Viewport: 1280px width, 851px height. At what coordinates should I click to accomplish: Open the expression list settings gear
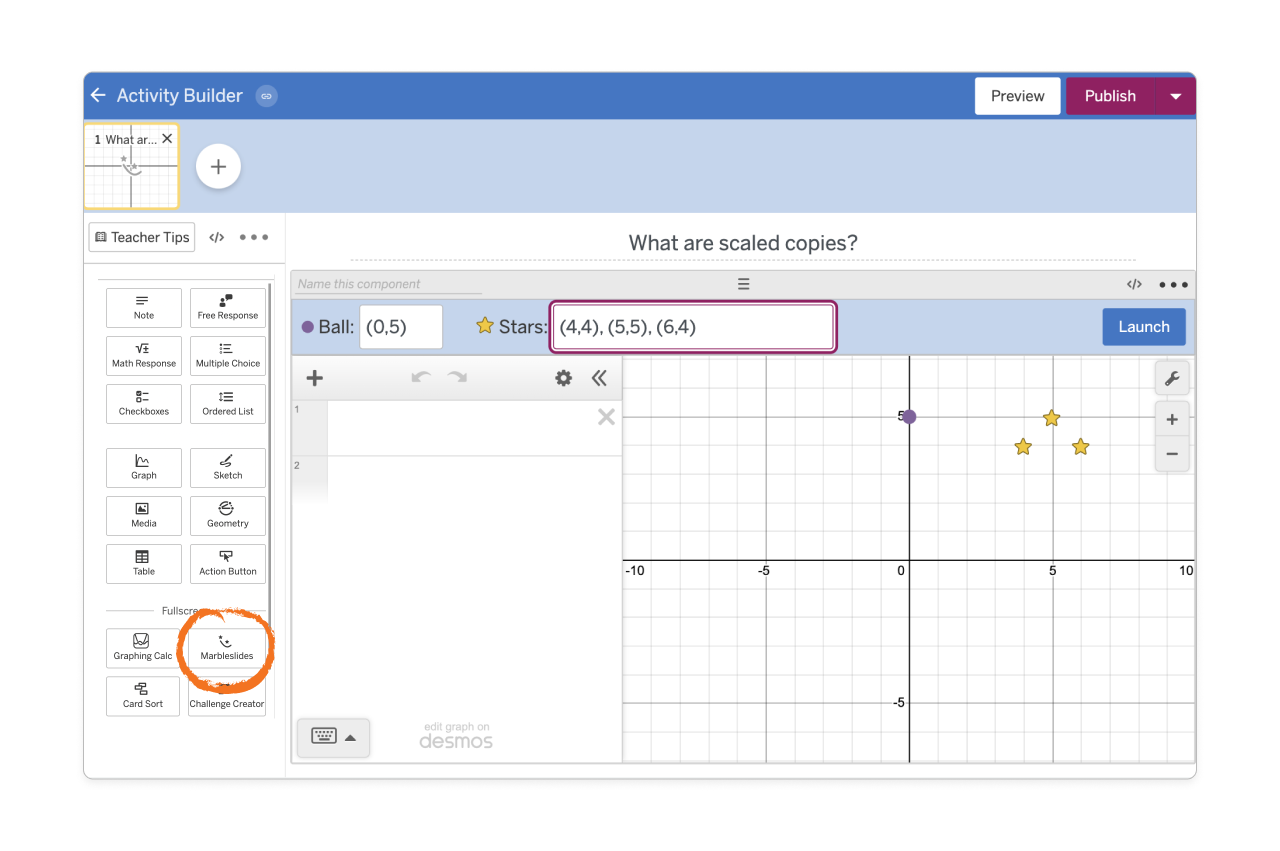coord(563,378)
